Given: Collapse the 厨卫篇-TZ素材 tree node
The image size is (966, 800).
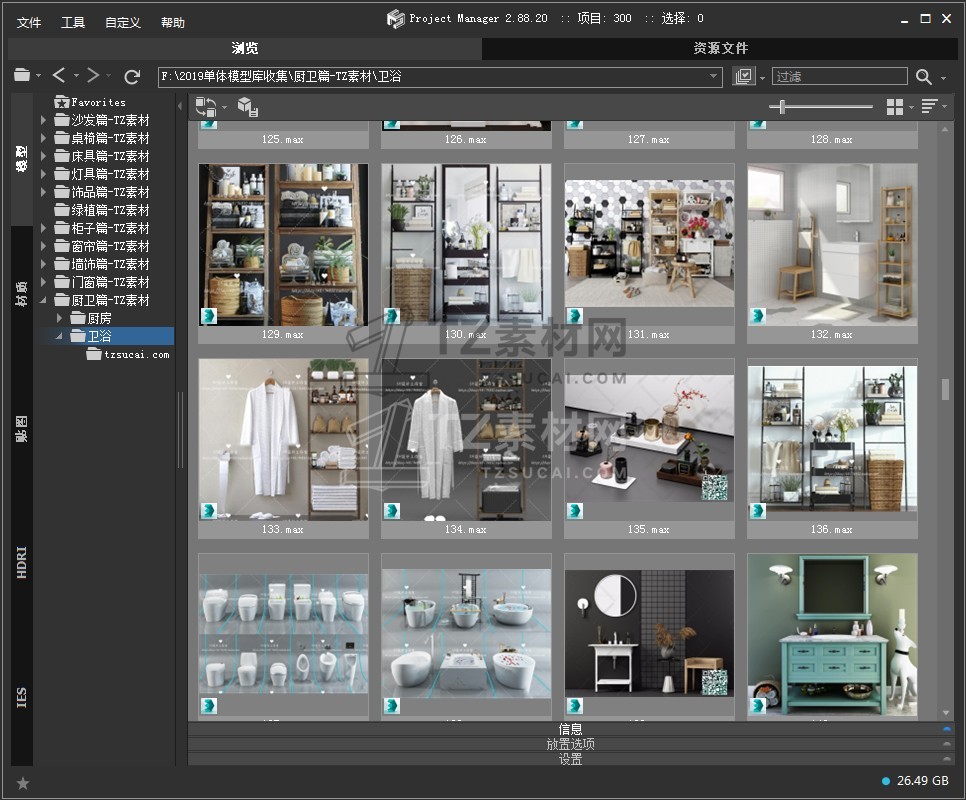Looking at the screenshot, I should click(x=44, y=300).
